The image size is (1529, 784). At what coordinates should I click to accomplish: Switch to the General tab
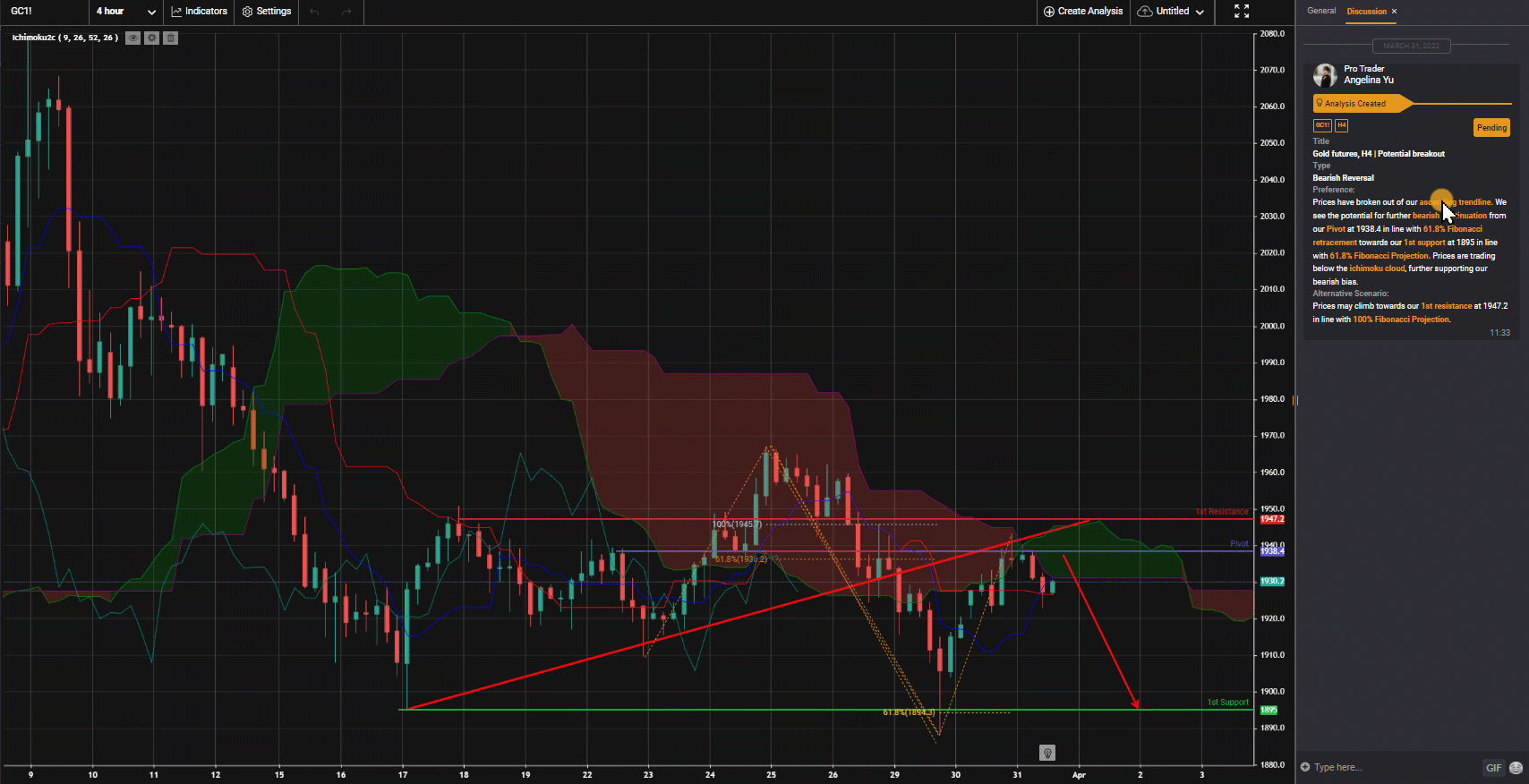point(1321,11)
